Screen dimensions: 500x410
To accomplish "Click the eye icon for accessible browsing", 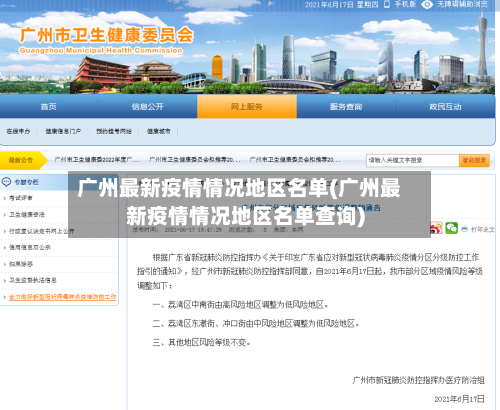I will pos(427,4).
